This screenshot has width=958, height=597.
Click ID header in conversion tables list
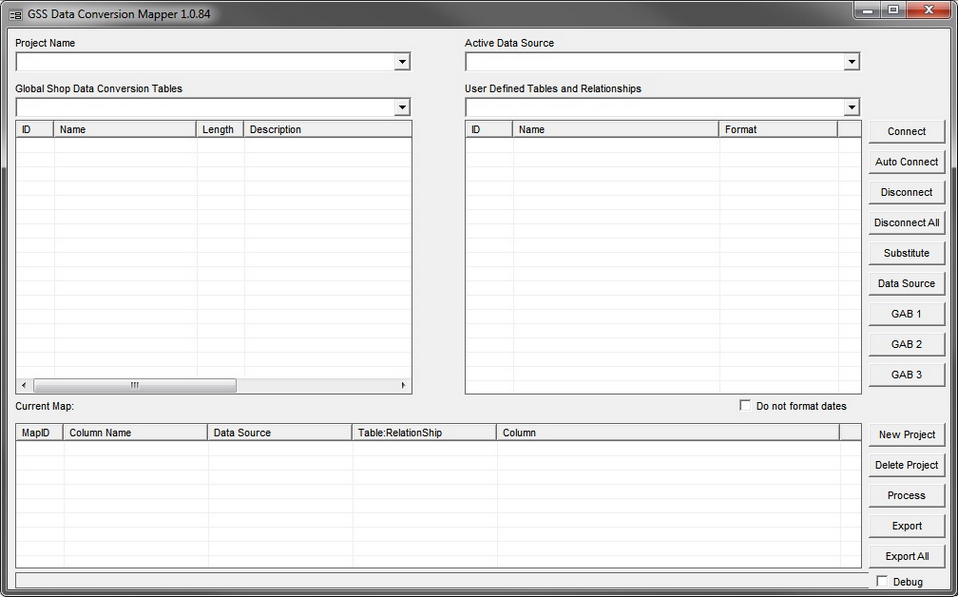(x=35, y=130)
